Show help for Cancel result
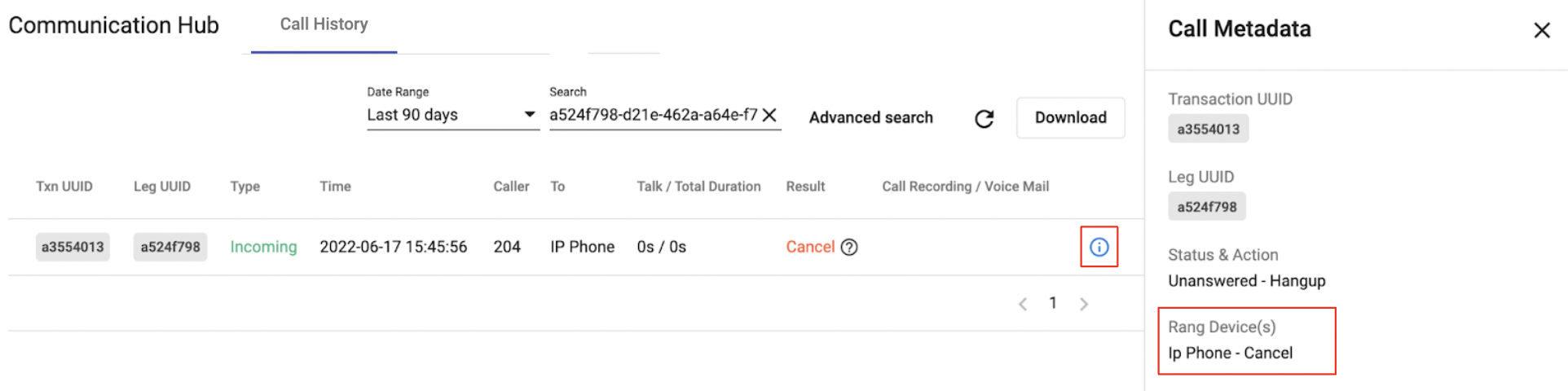Image resolution: width=1568 pixels, height=391 pixels. pyautogui.click(x=849, y=247)
